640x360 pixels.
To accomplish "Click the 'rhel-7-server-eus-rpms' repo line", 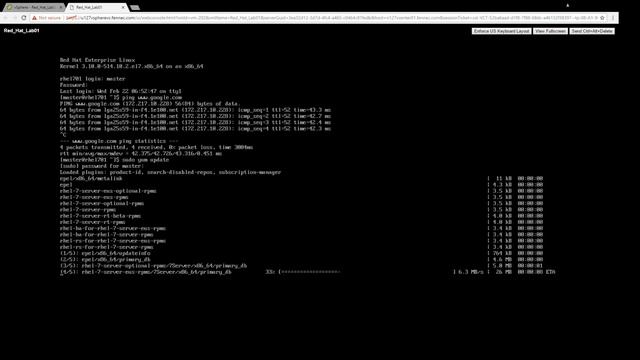I will click(94, 197).
